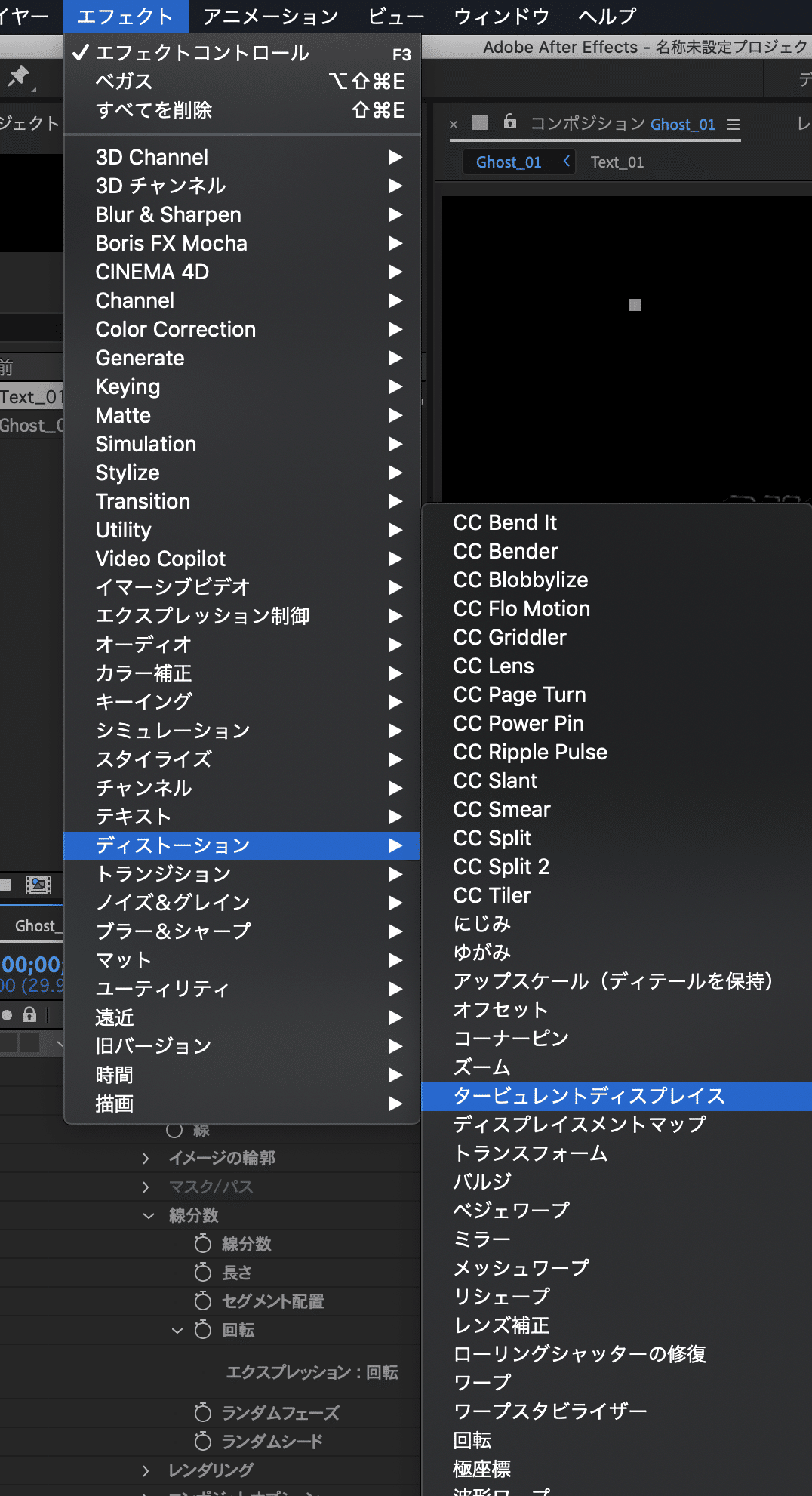The height and width of the screenshot is (1496, 812).
Task: Click the 00;00 timecode in the timeline
Action: click(x=31, y=965)
